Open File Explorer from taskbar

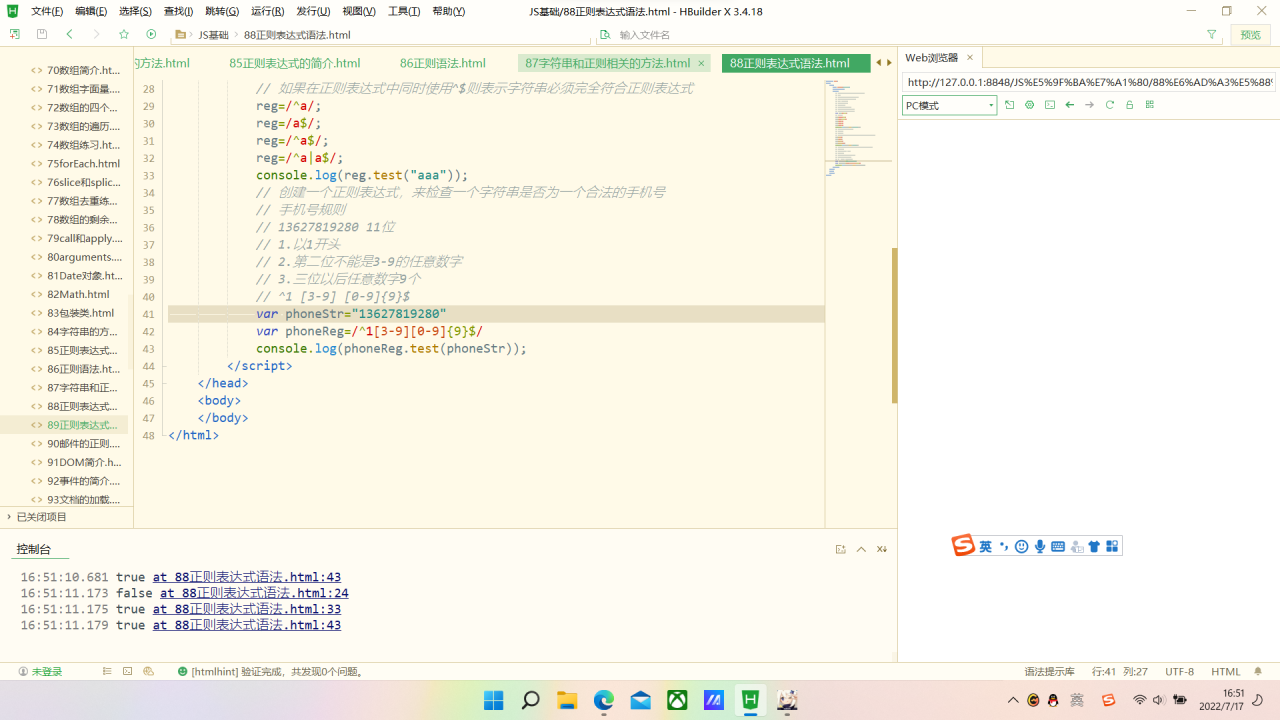pyautogui.click(x=567, y=700)
